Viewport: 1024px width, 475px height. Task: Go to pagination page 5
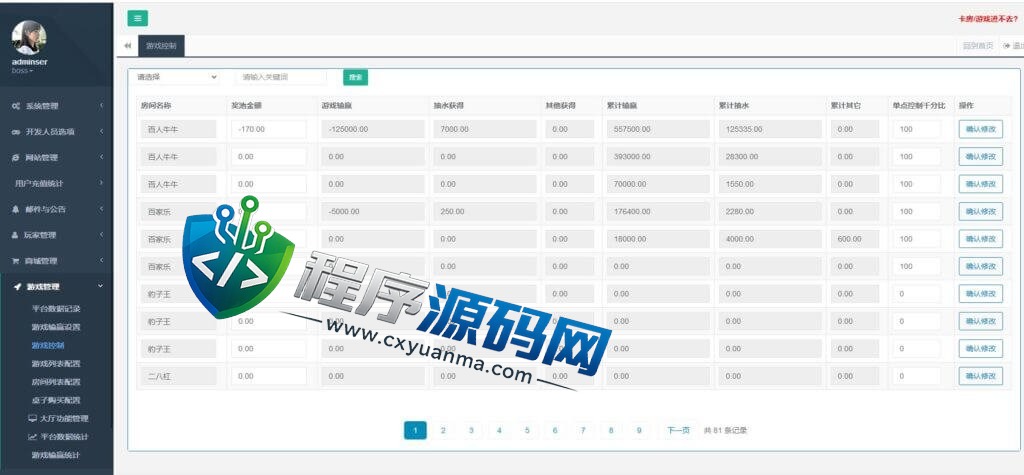tap(527, 430)
